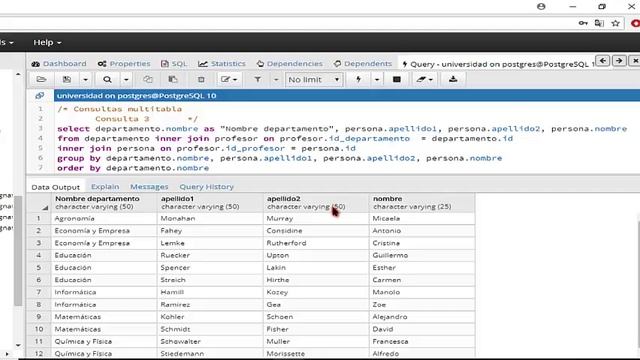Switch to the Dependents tab

tap(362, 64)
